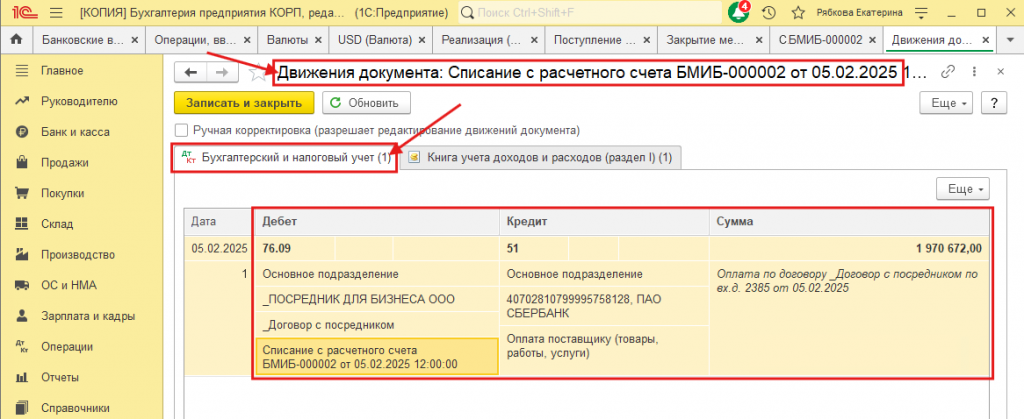Screen dimensions: 1024x419
Task: Switch to Книга учета доходов и расходов tab
Action: [x=543, y=157]
